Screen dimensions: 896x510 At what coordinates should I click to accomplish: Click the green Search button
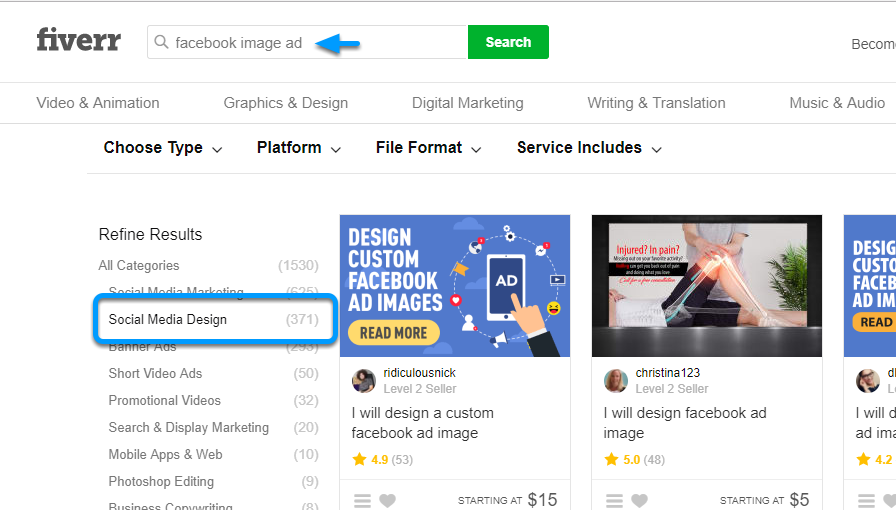[x=508, y=42]
